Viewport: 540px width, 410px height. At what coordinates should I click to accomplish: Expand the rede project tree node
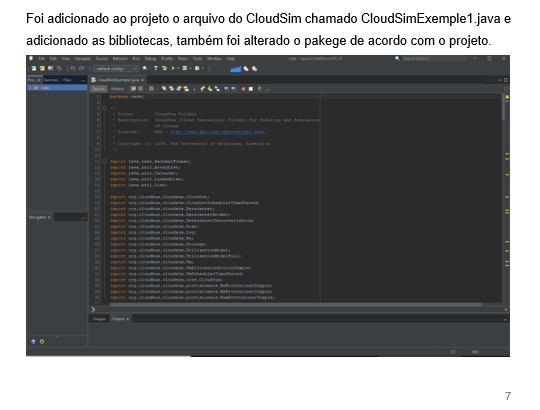coord(30,88)
